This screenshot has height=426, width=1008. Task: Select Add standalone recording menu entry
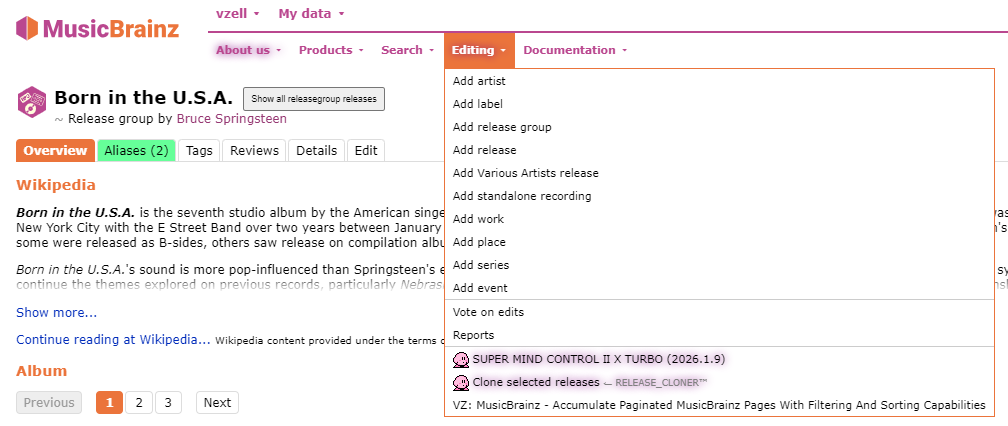522,196
